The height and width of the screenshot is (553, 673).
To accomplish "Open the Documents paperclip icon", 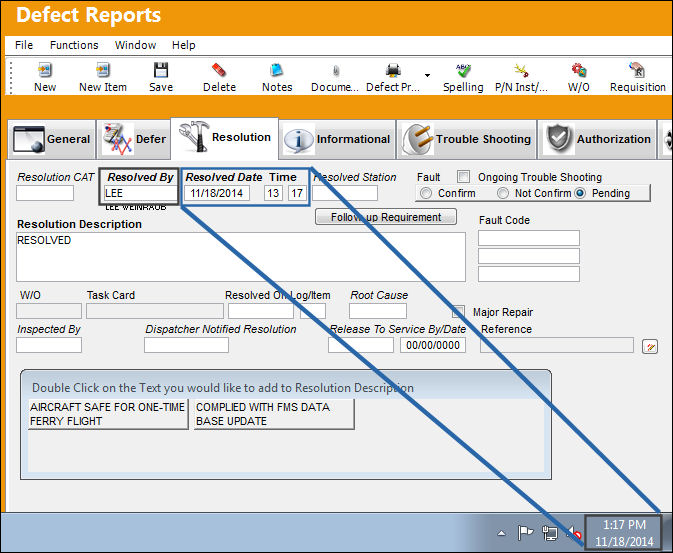I will pyautogui.click(x=335, y=70).
